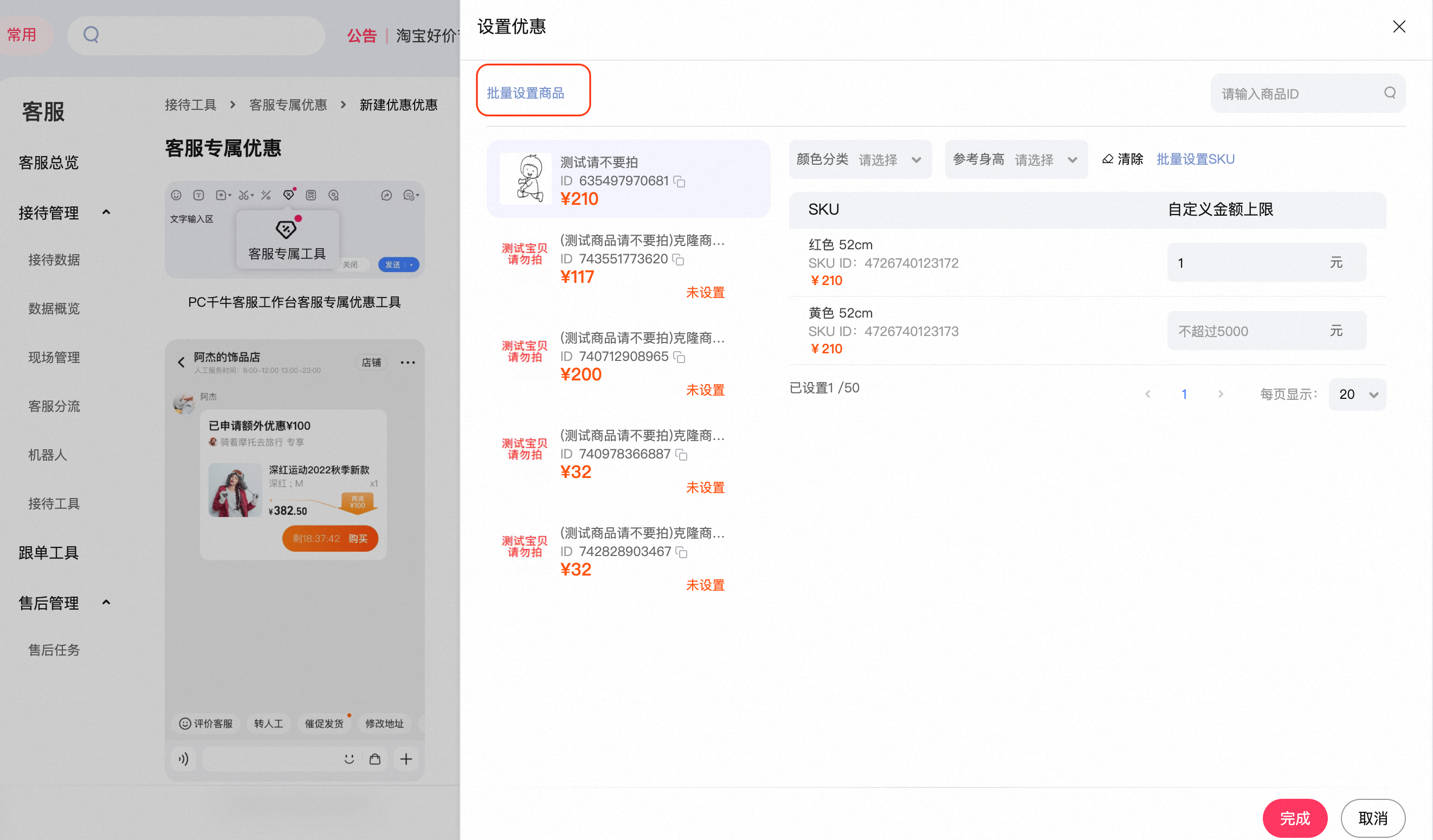1433x840 pixels.
Task: Copy product ID 742828903467
Action: [681, 552]
